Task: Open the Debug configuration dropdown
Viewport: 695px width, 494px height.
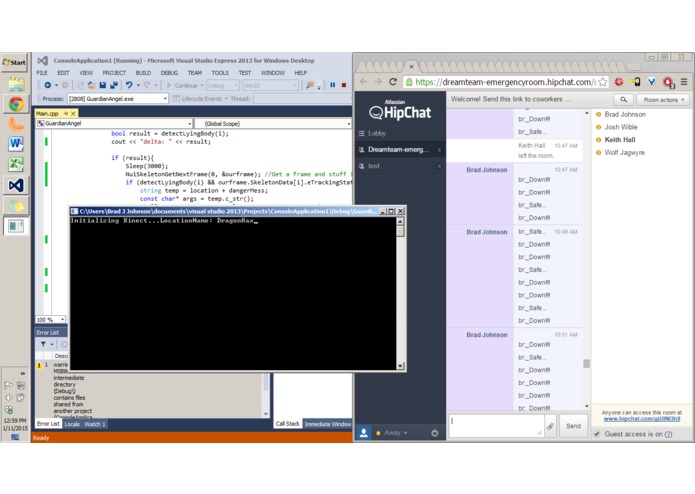Action: click(223, 85)
